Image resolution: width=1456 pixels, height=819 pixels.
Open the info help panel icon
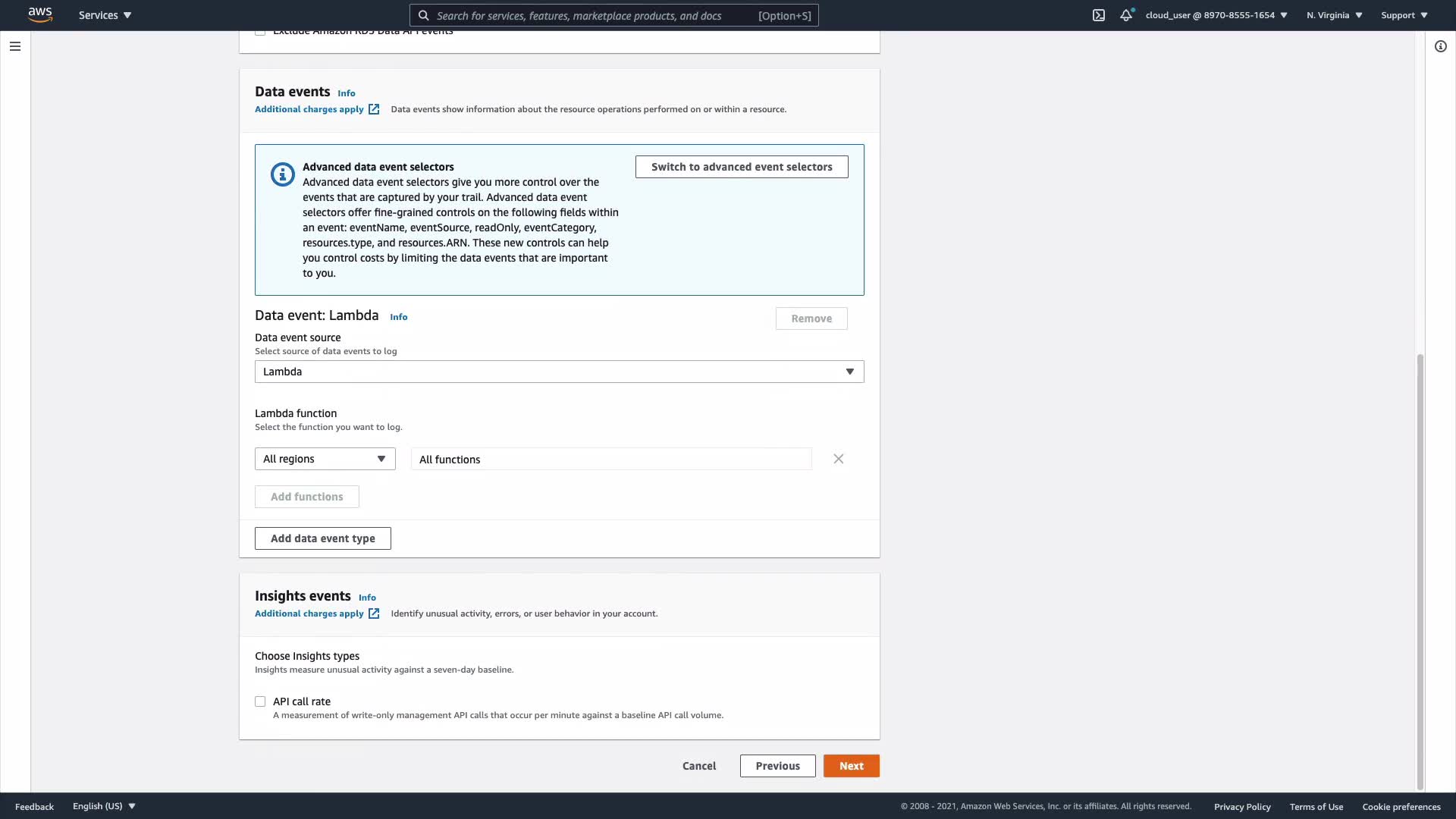[x=1440, y=46]
